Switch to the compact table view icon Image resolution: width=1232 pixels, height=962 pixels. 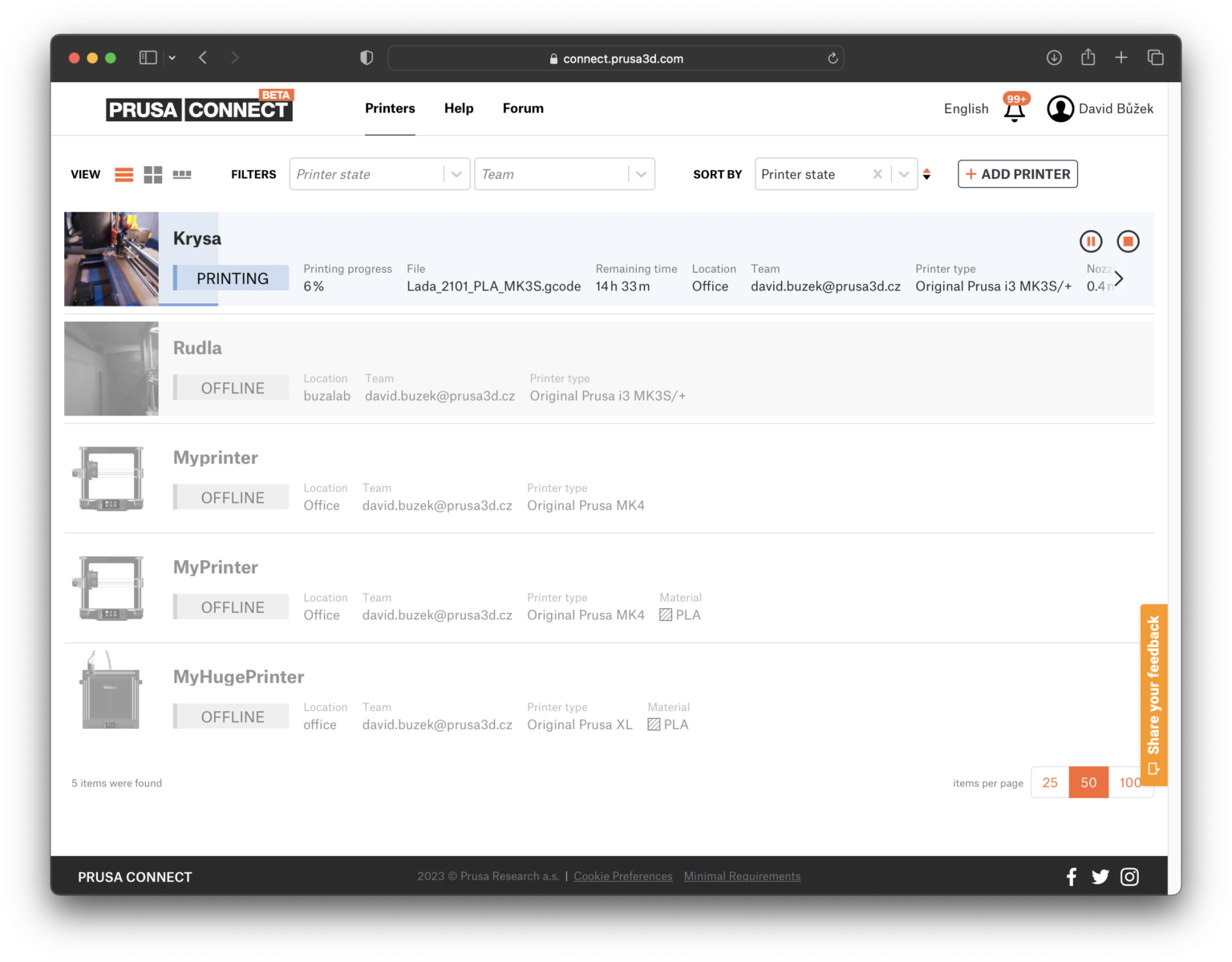click(182, 174)
